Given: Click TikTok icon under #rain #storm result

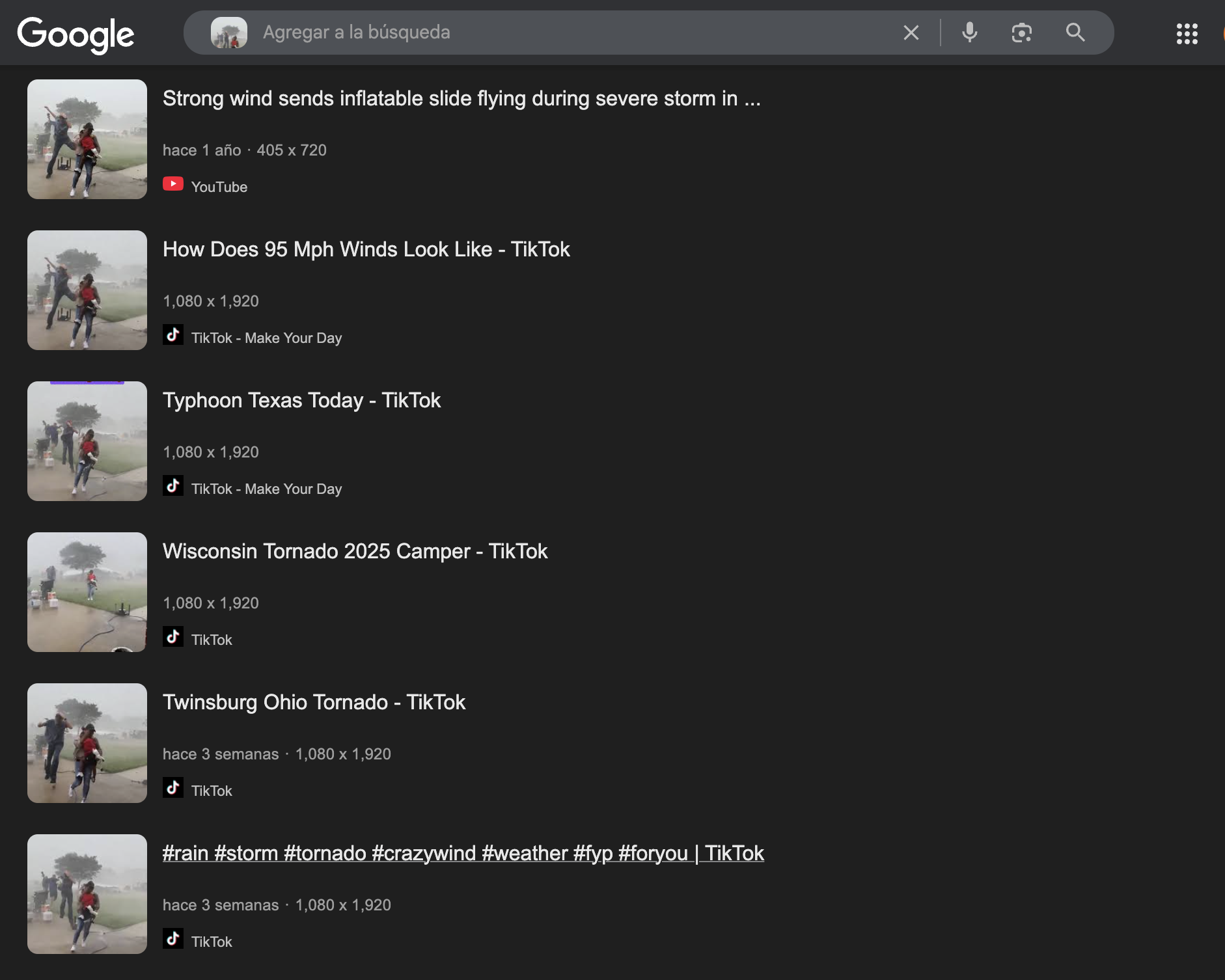Looking at the screenshot, I should (173, 939).
